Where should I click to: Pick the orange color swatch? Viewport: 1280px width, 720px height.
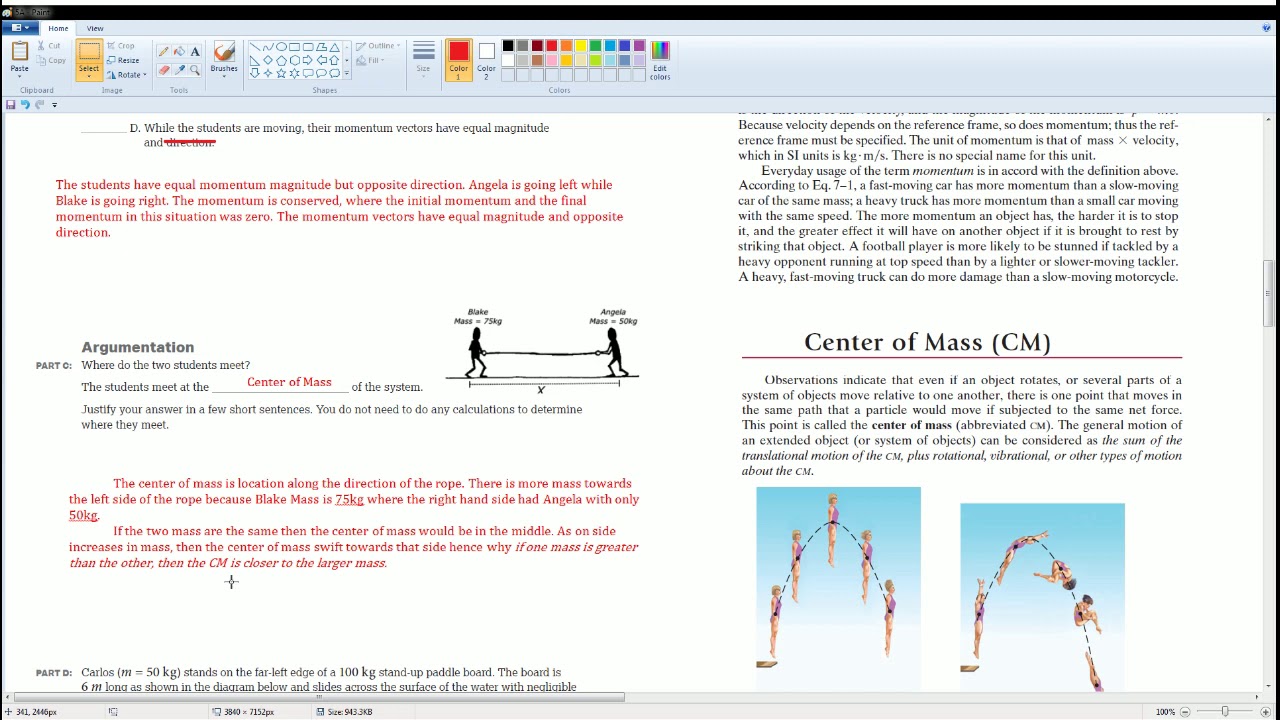click(566, 46)
